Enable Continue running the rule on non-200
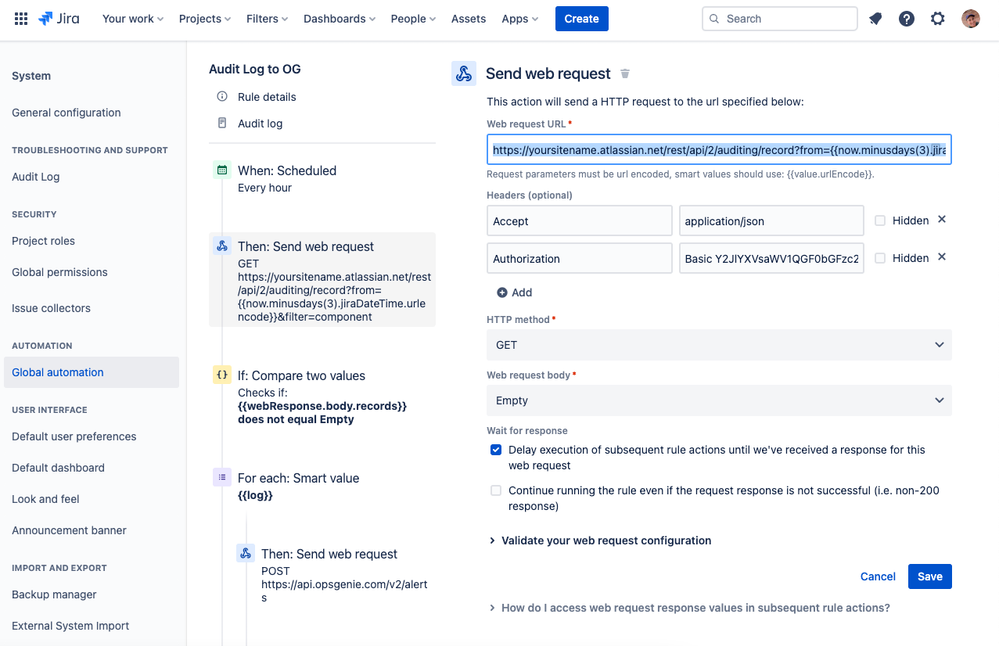 [x=496, y=491]
